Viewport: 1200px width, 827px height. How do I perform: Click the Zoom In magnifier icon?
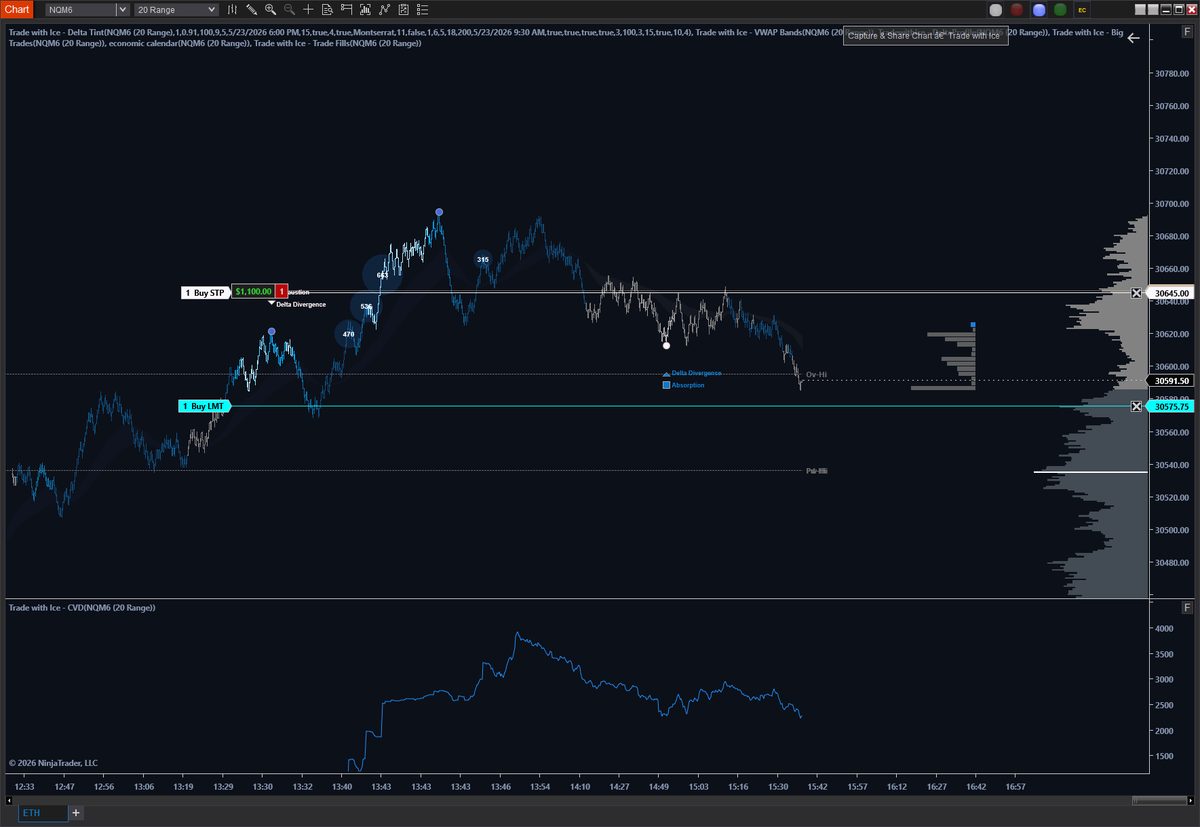(271, 9)
